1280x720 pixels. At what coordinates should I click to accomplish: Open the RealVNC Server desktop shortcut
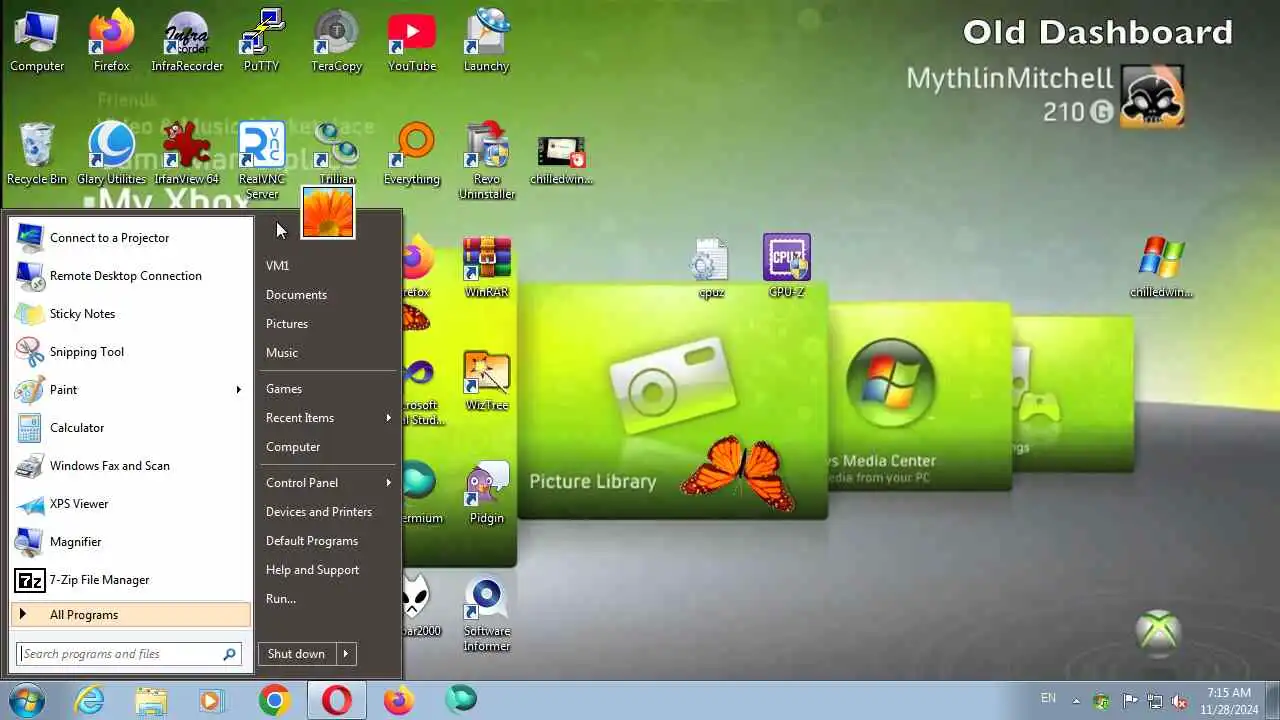coord(261,162)
